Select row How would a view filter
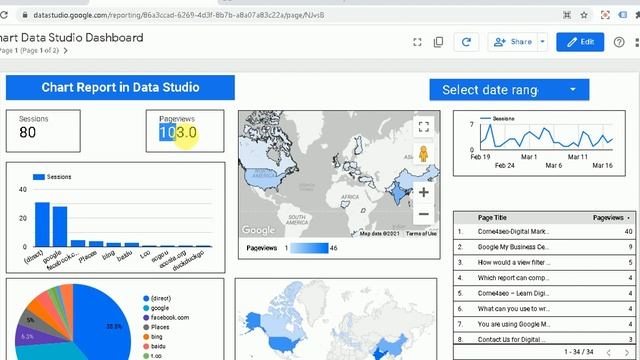This screenshot has height=360, width=640. (x=544, y=262)
